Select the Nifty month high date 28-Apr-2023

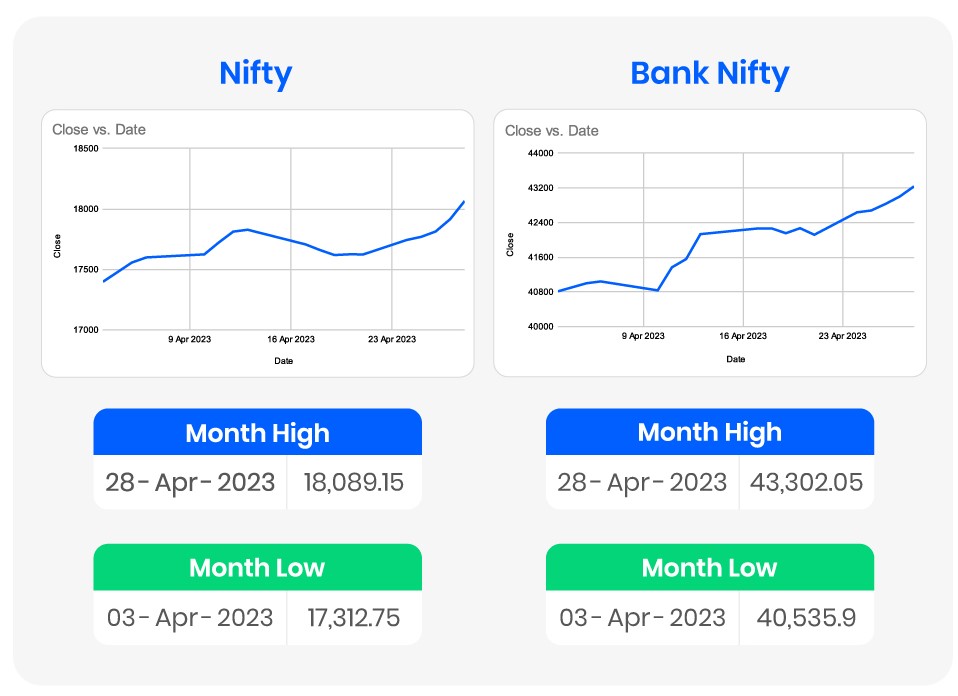point(190,483)
